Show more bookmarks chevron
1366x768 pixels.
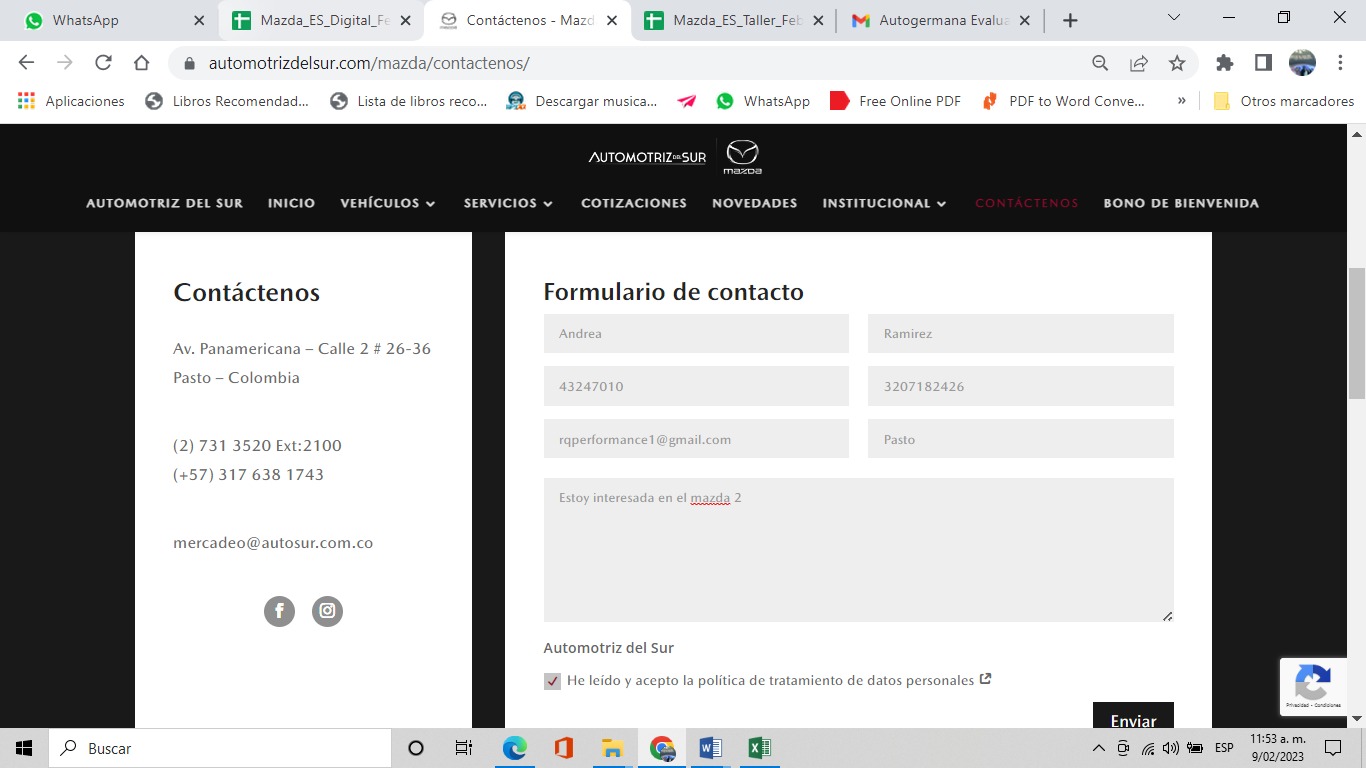click(x=1182, y=101)
